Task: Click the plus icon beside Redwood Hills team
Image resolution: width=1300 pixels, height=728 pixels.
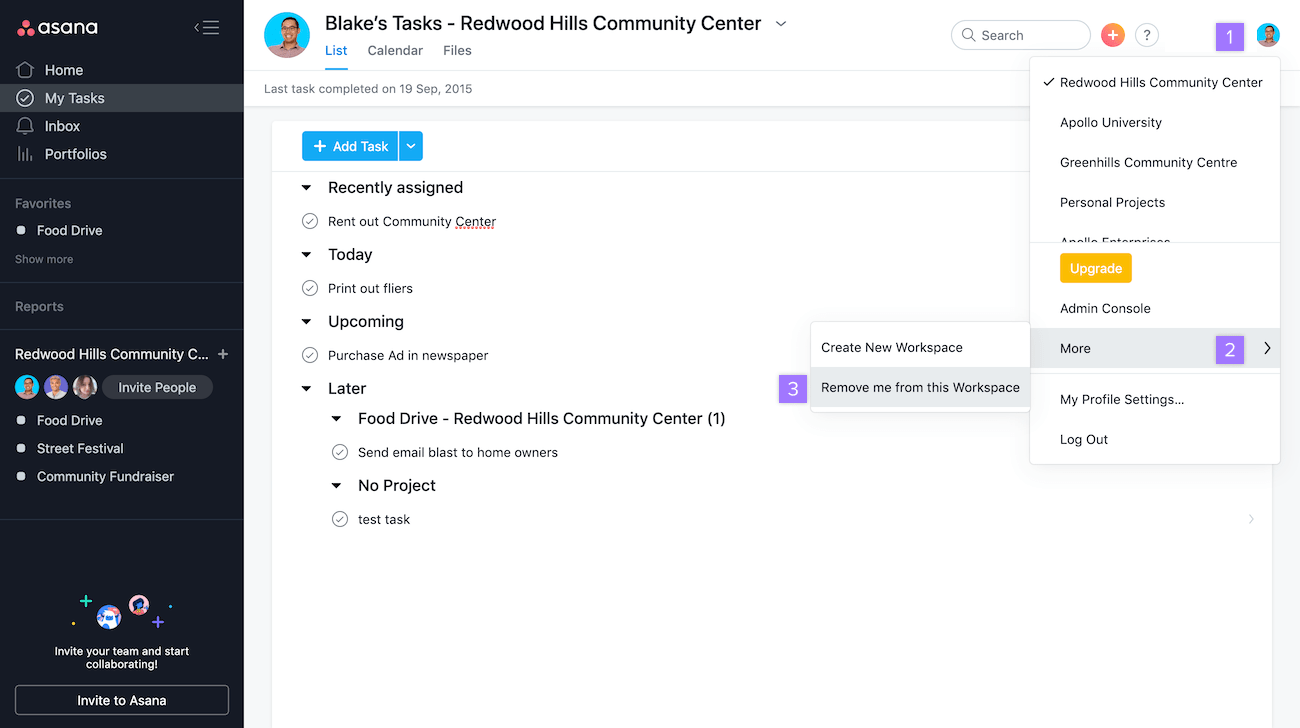Action: coord(223,354)
